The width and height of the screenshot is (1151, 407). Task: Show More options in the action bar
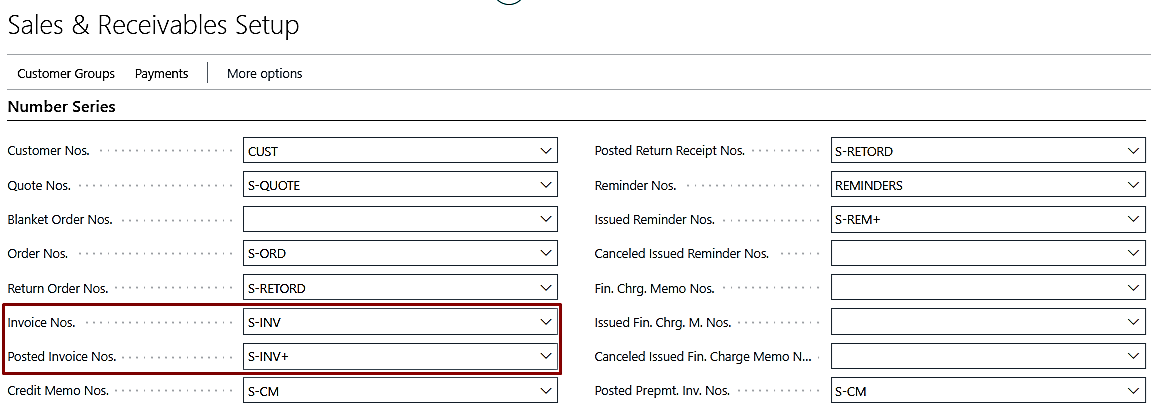(x=264, y=73)
